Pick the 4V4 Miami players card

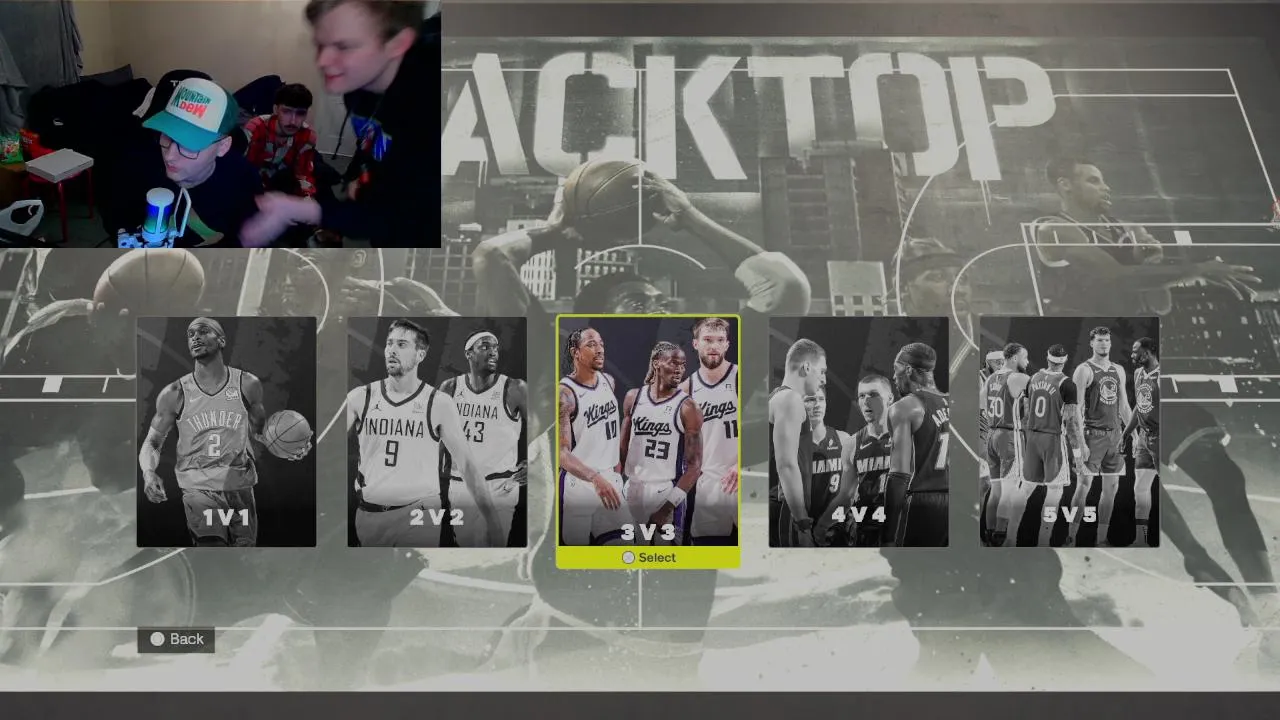(859, 432)
